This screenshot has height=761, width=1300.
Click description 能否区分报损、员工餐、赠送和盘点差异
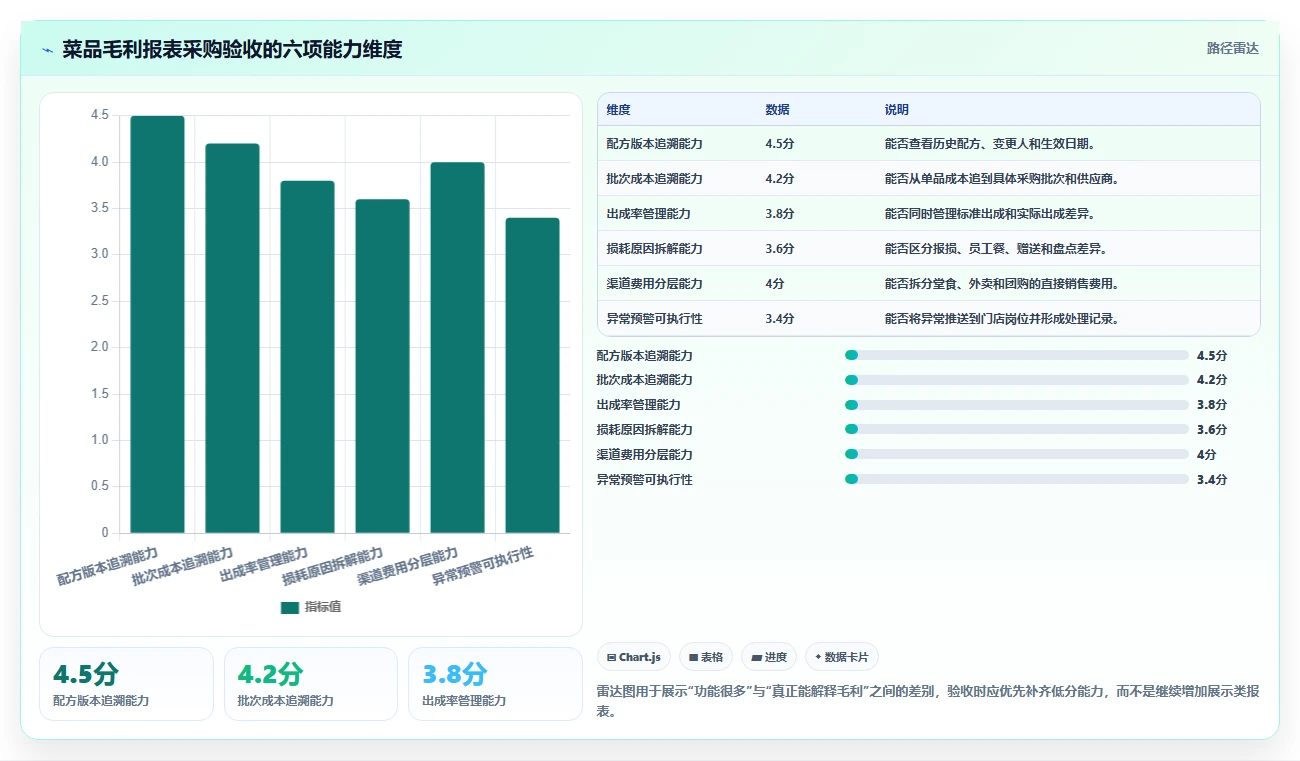click(996, 249)
